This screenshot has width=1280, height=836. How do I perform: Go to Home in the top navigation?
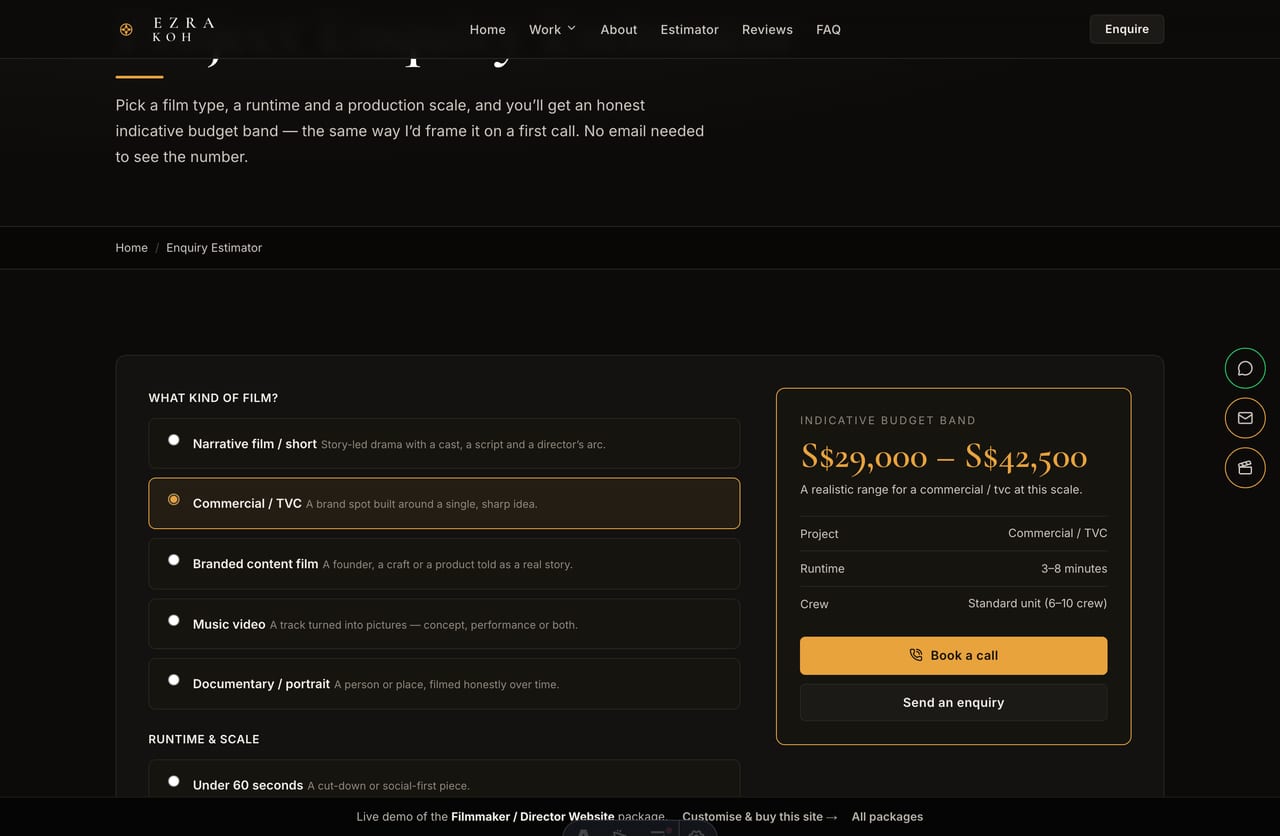(x=487, y=29)
